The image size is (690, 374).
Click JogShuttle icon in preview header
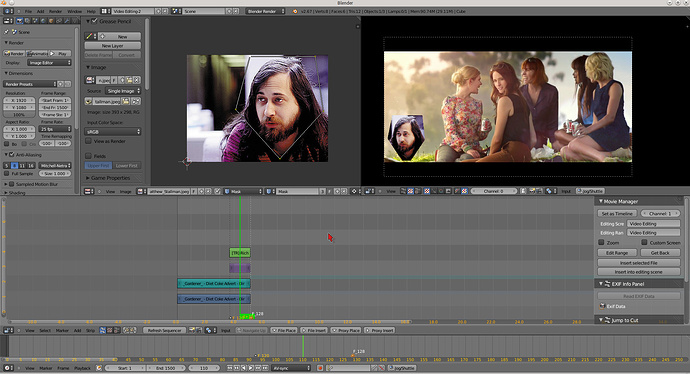[580, 191]
